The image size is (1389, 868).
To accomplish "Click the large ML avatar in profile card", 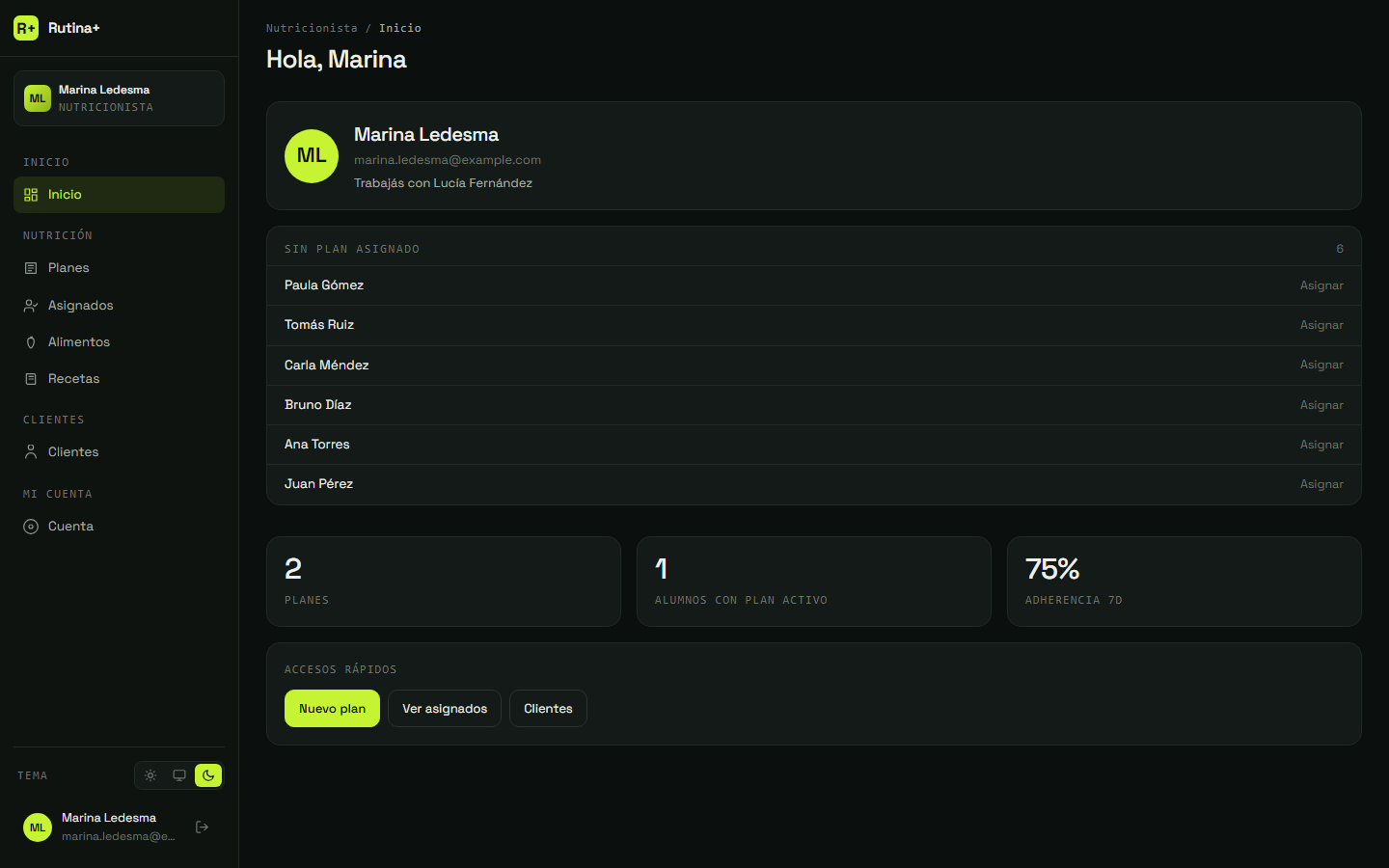I will point(312,156).
